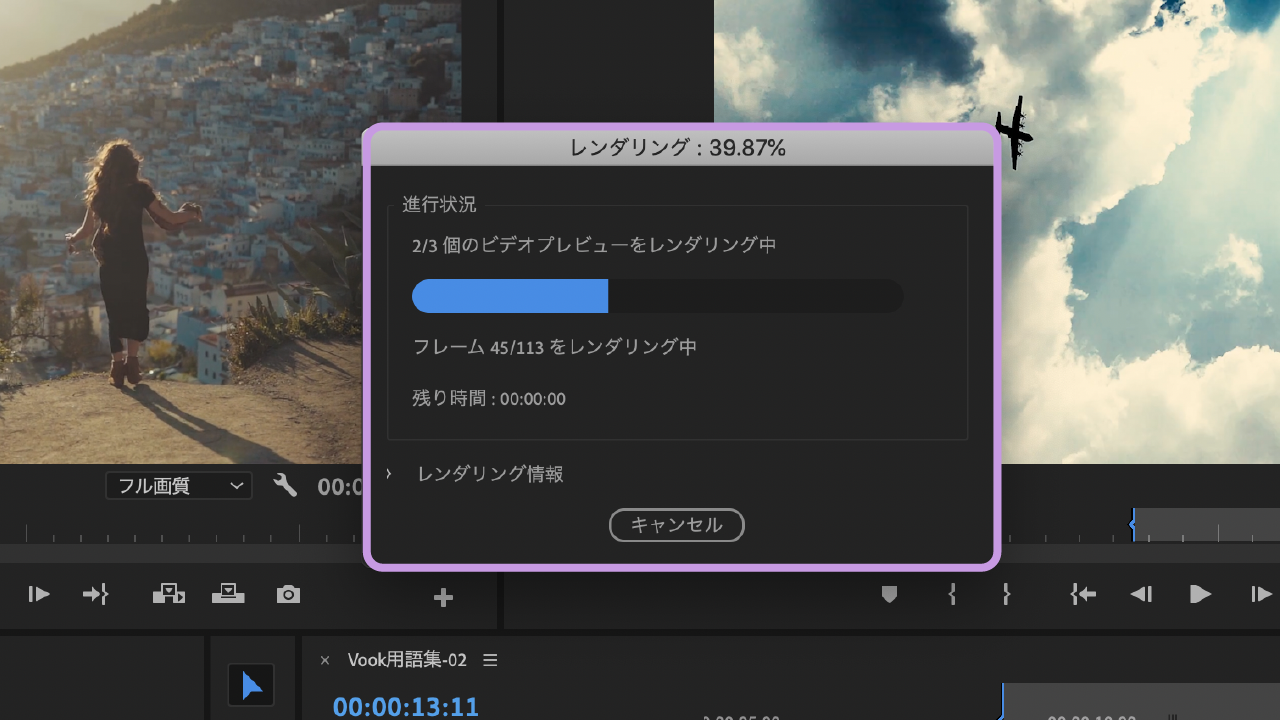Close the Vook用語集-02 sequence tab
The image size is (1280, 720).
click(x=325, y=660)
